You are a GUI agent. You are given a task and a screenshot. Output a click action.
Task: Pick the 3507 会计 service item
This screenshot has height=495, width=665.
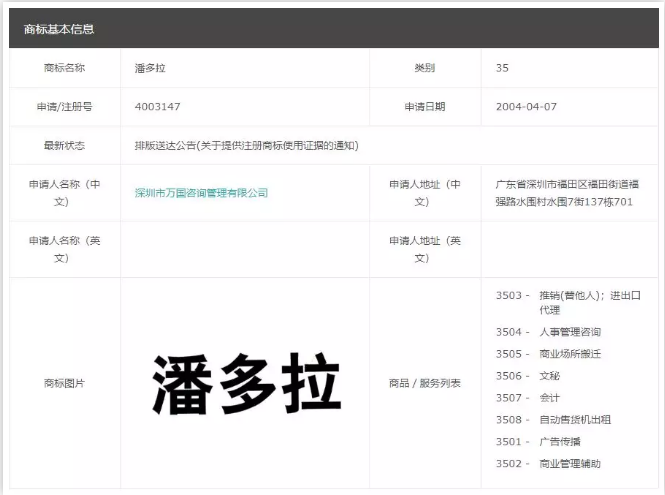click(528, 398)
